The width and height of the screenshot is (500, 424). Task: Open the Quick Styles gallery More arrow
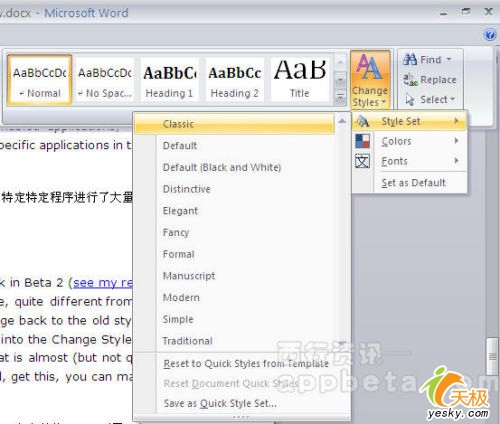340,98
